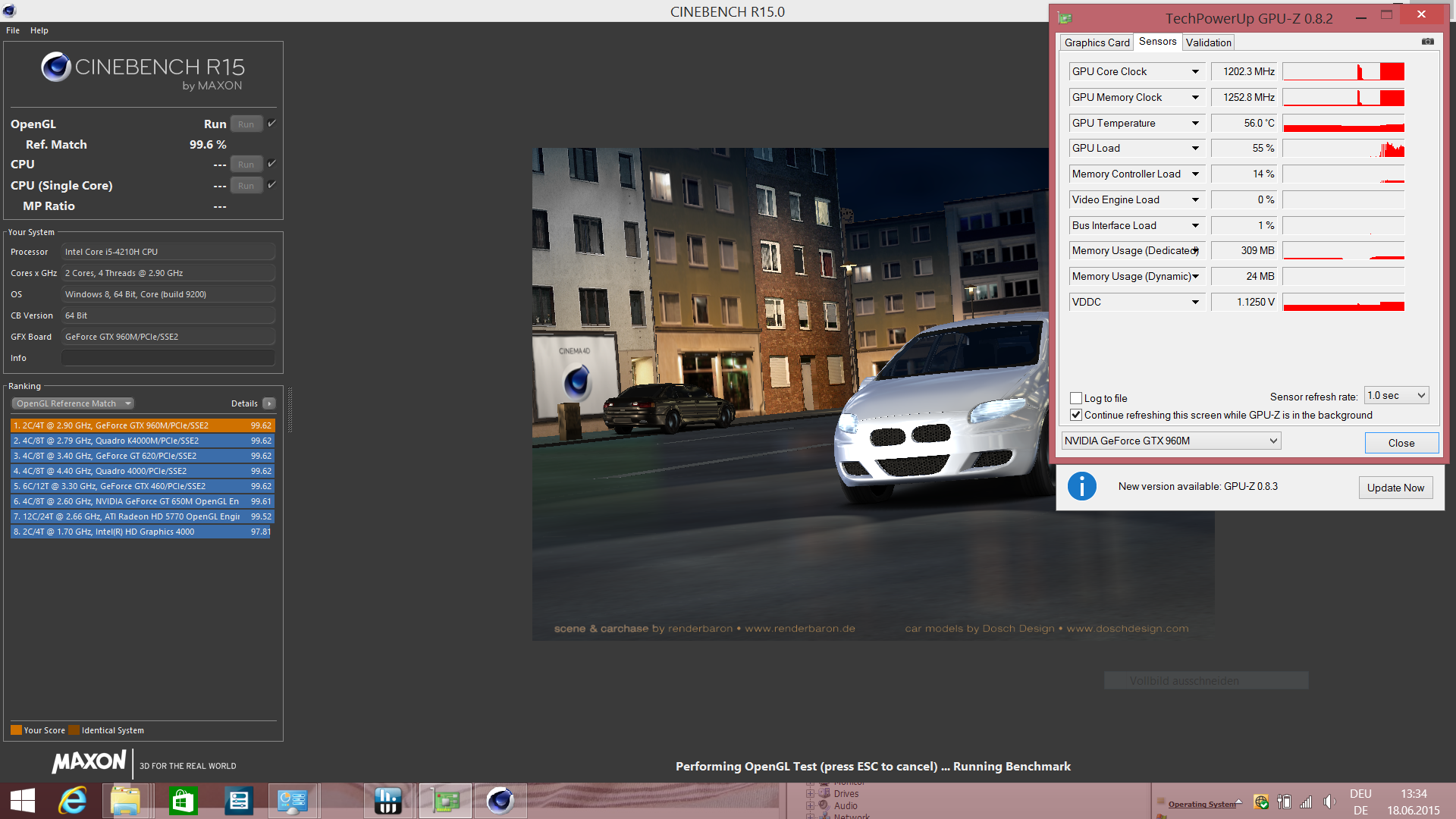
Task: Show hidden tray icons arrow
Action: [x=1239, y=802]
